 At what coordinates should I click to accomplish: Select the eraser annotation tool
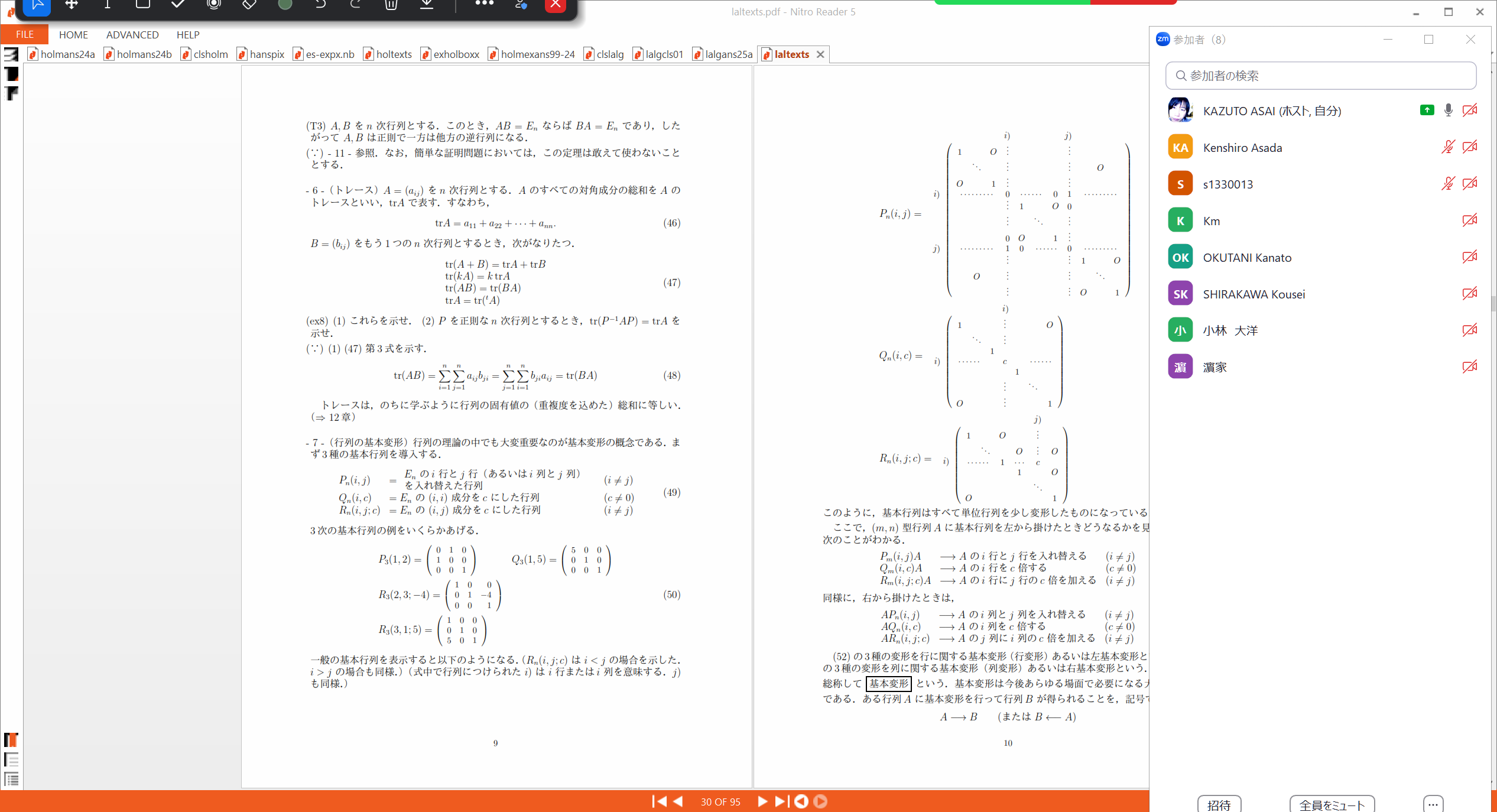point(249,5)
